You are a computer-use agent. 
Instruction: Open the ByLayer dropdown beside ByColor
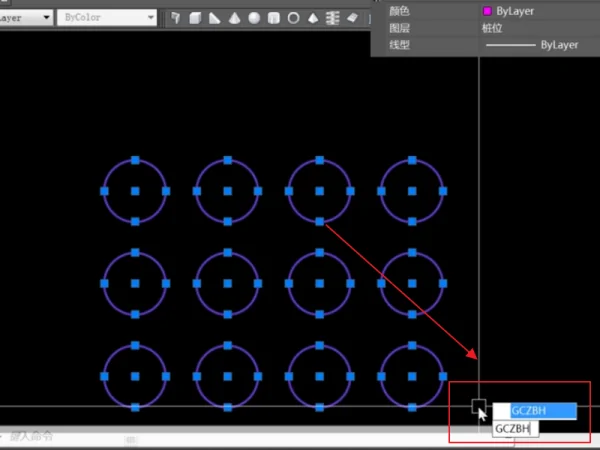(x=26, y=18)
